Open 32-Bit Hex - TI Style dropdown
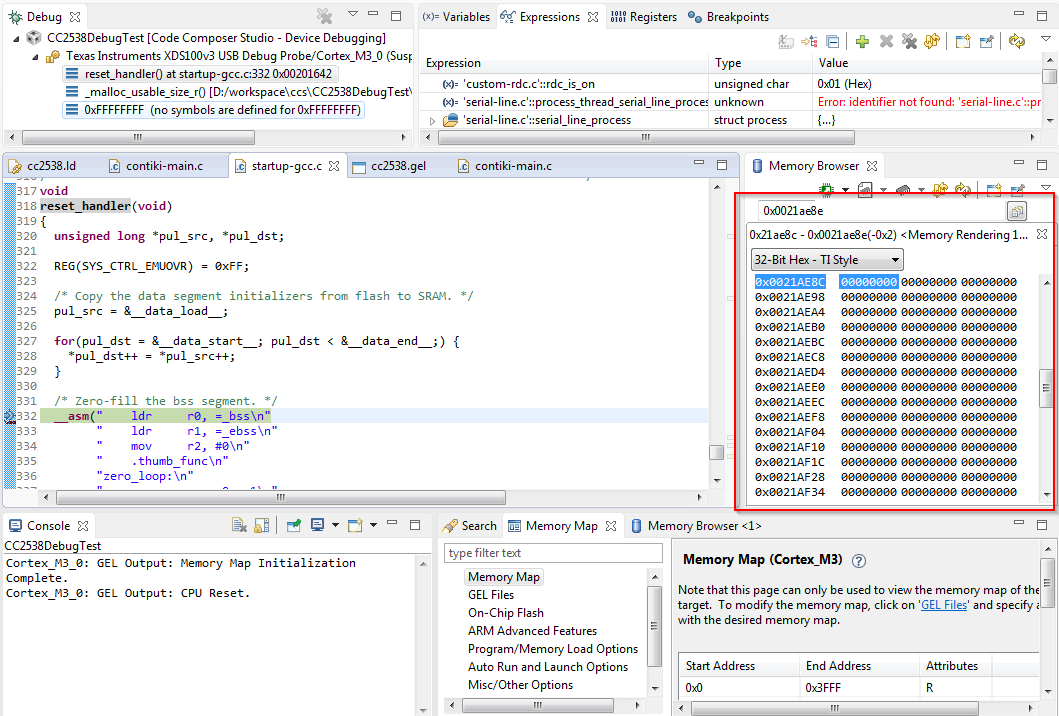This screenshot has height=716, width=1059. coord(827,260)
